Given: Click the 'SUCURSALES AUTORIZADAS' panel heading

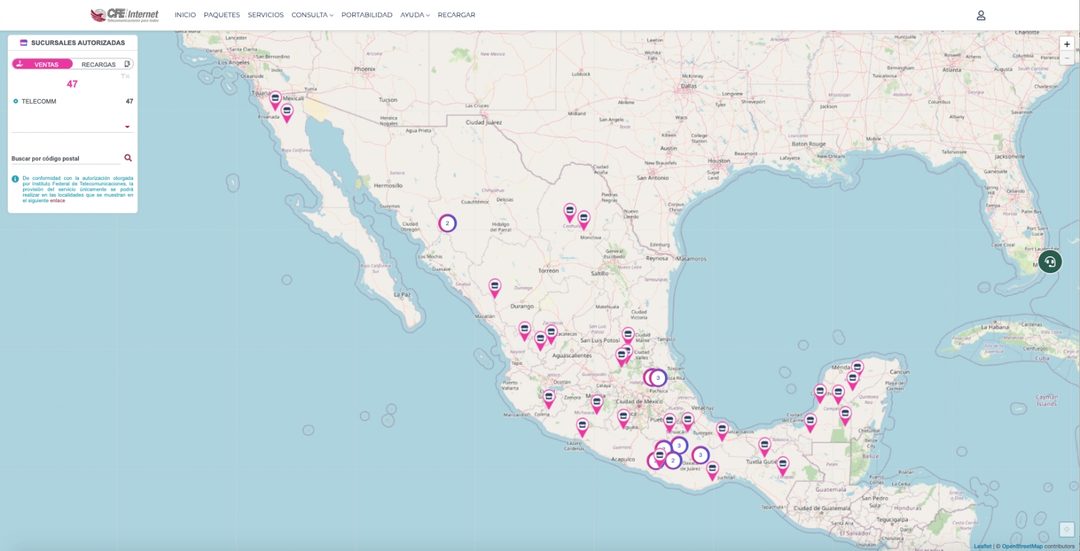Looking at the screenshot, I should pos(78,43).
